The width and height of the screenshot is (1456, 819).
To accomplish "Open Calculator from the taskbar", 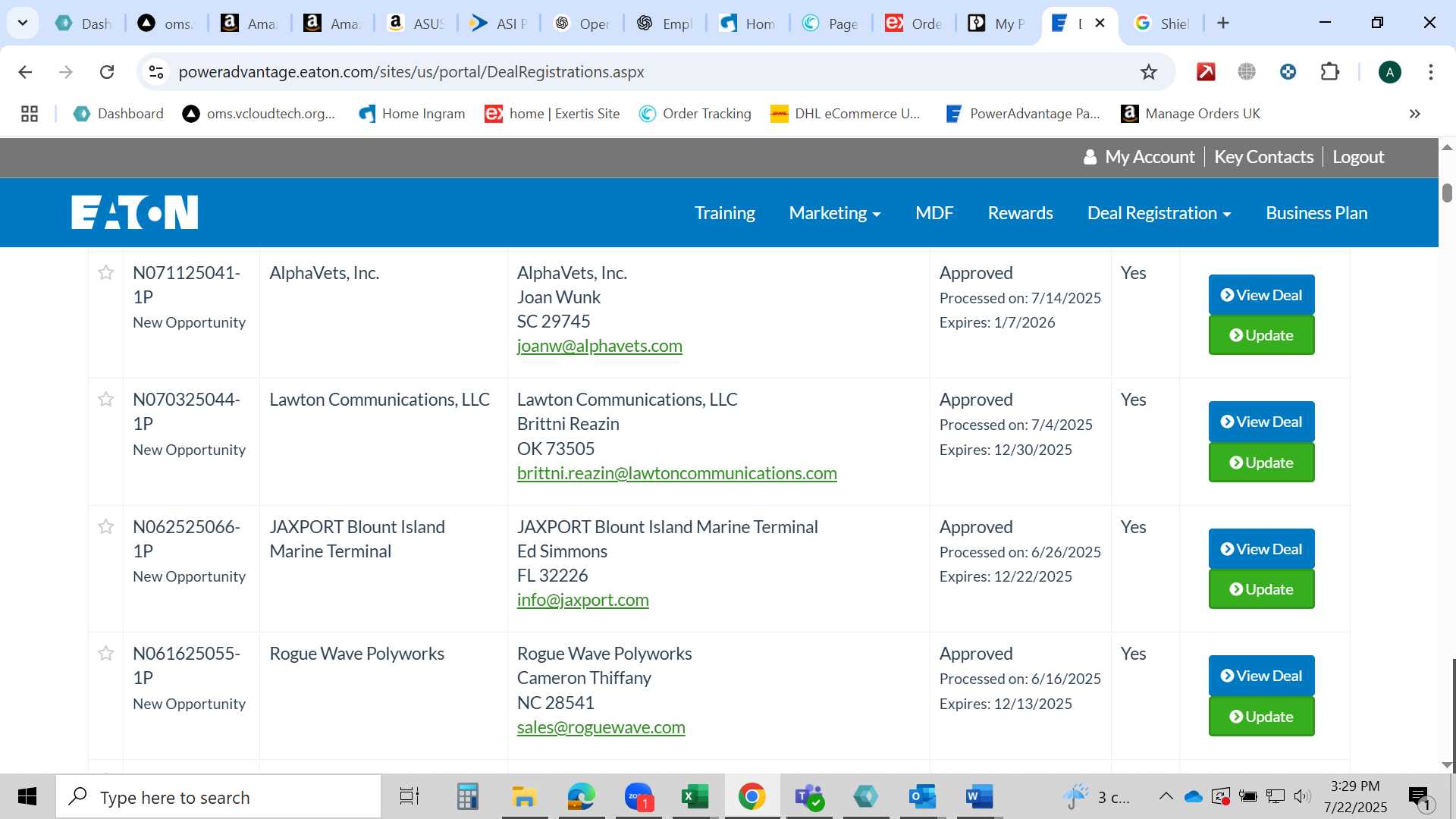I will coord(467,797).
